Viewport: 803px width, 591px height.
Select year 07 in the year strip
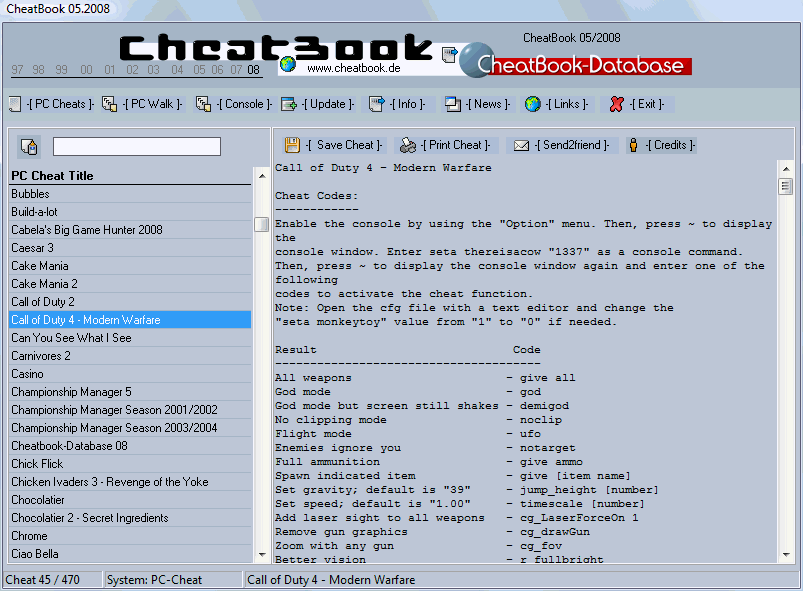(x=236, y=70)
